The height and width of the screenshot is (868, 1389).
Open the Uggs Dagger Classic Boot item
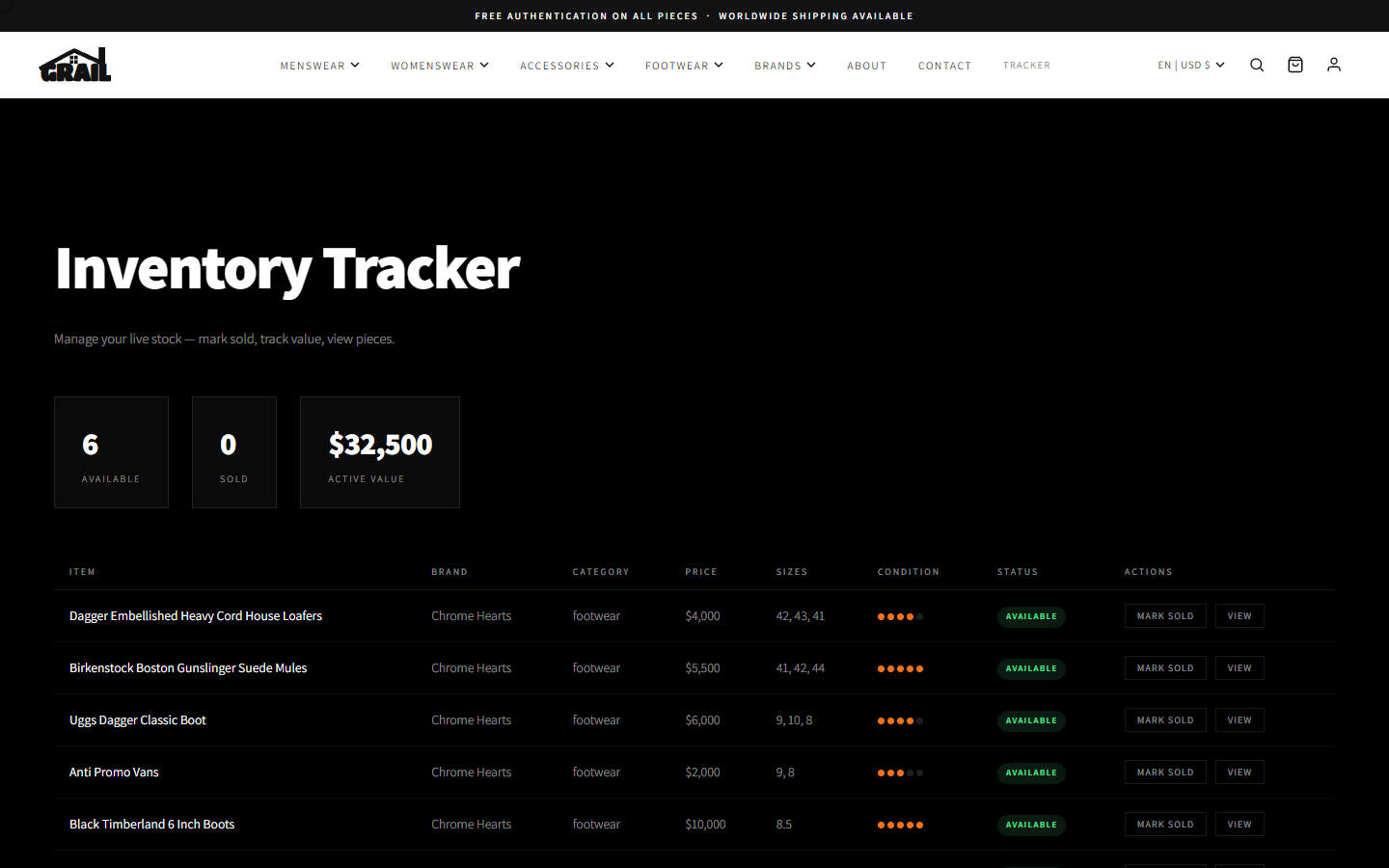(138, 720)
